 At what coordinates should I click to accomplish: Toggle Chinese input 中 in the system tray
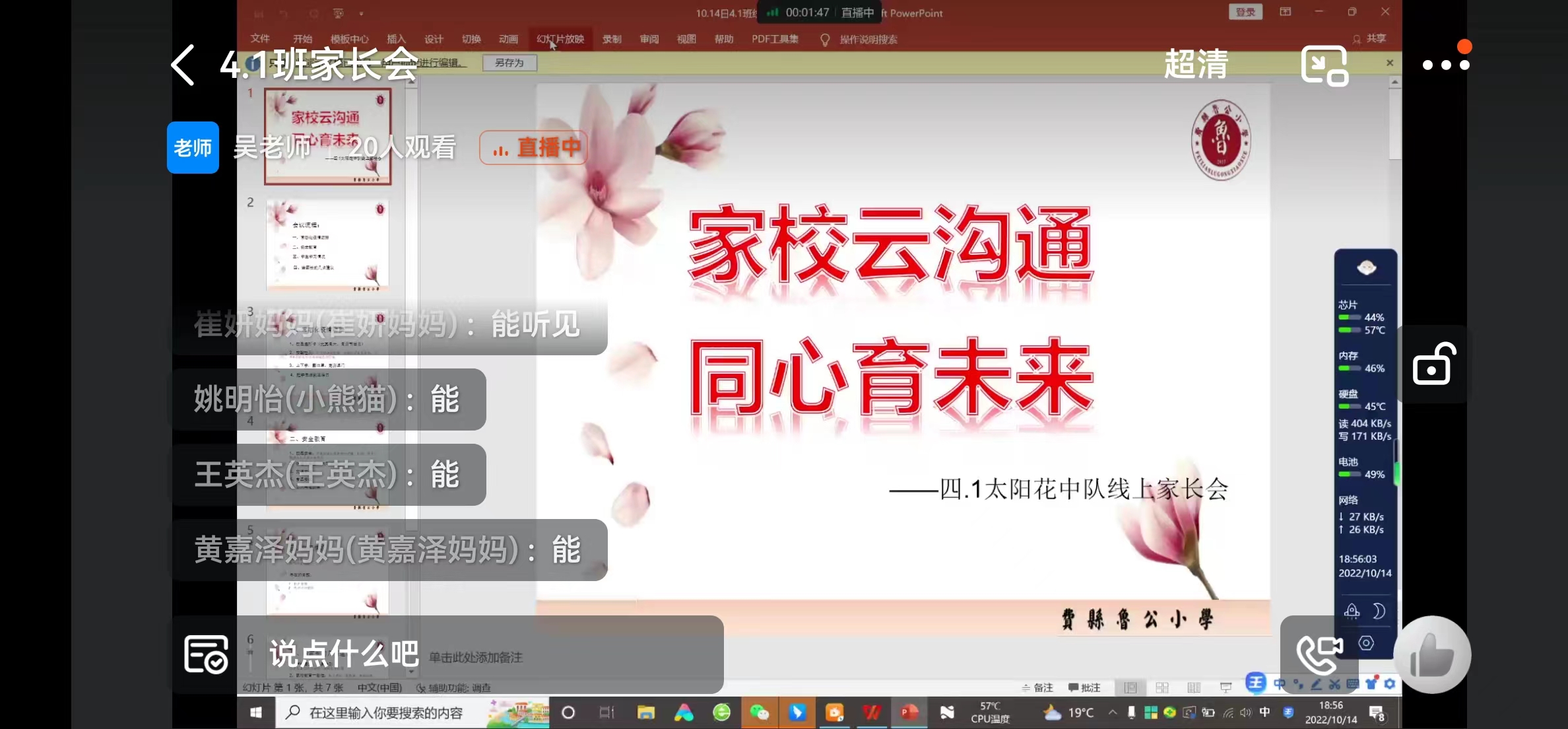pyautogui.click(x=1264, y=712)
